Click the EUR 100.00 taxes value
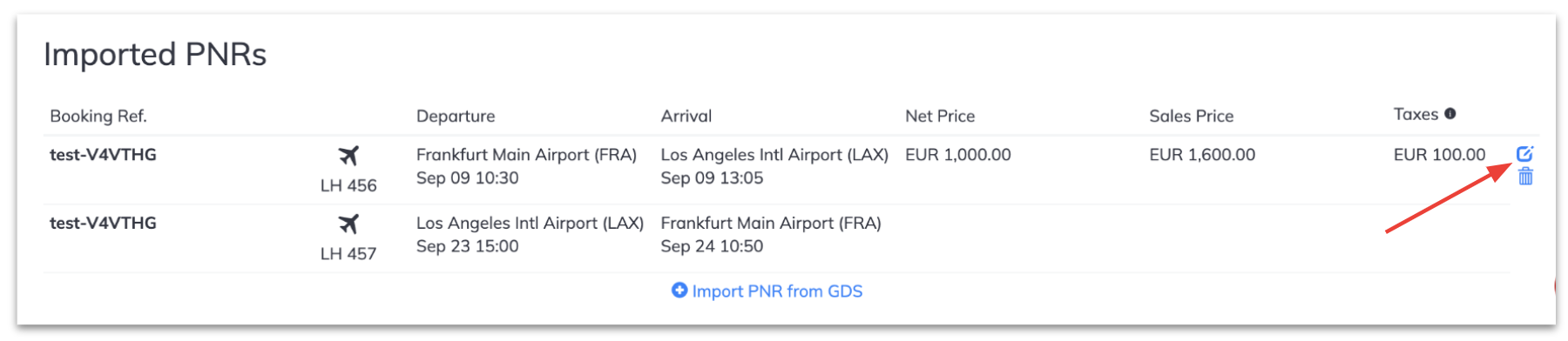 [1439, 155]
